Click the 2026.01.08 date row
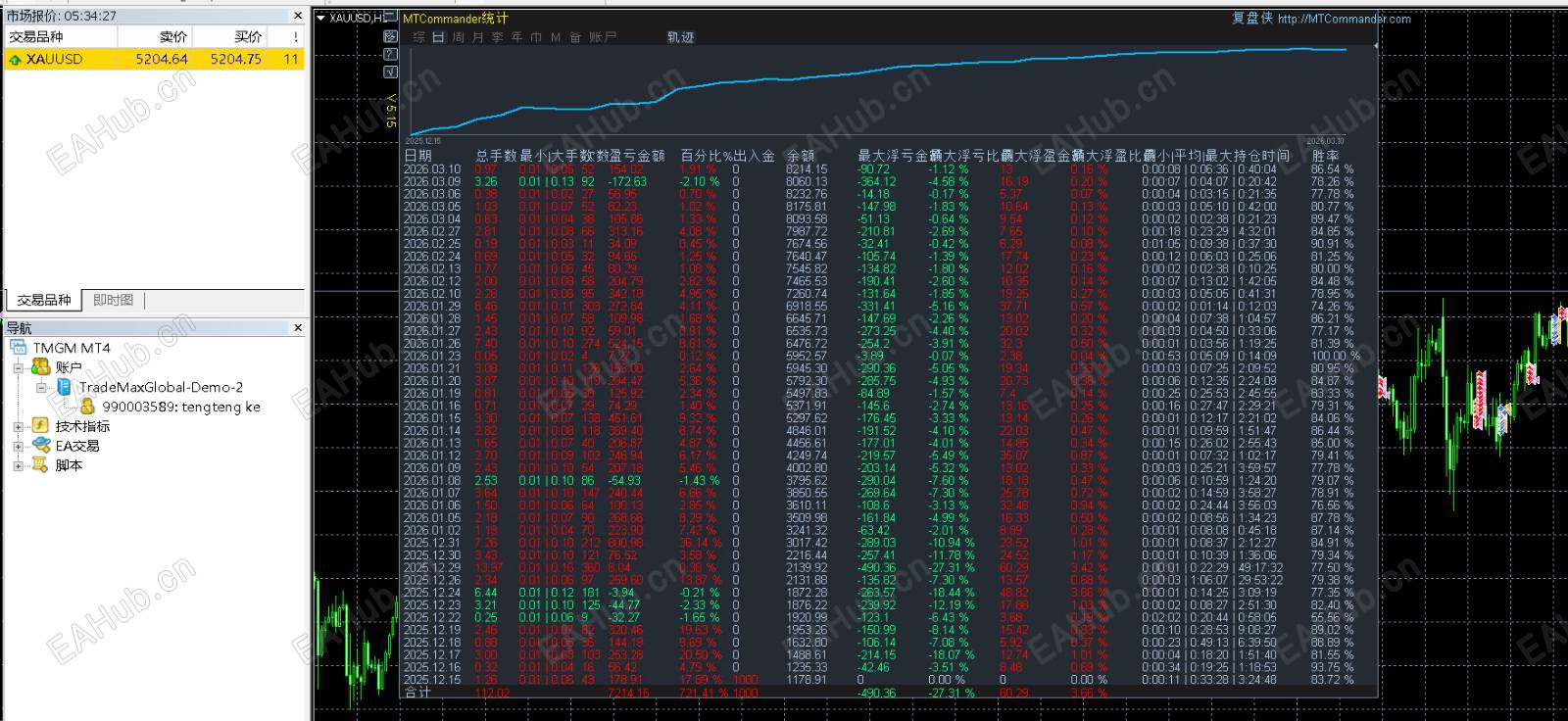 (432, 480)
